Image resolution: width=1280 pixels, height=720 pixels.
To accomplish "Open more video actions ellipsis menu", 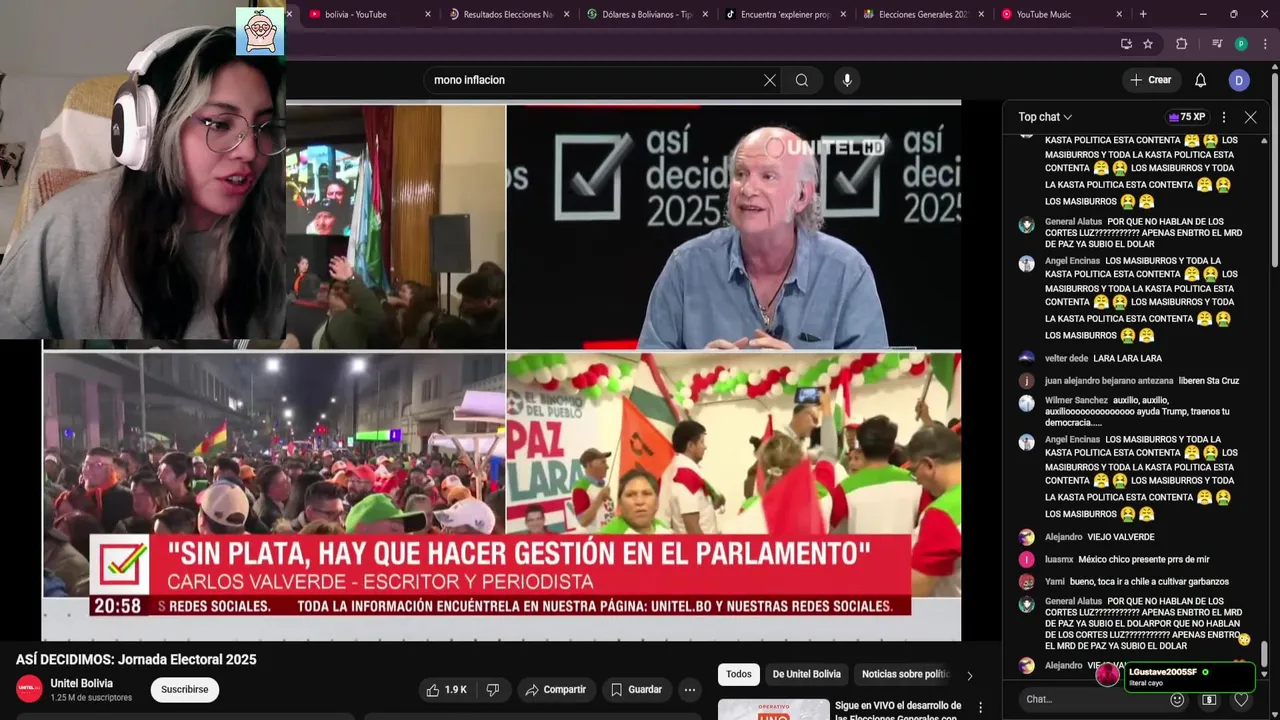I will point(690,690).
